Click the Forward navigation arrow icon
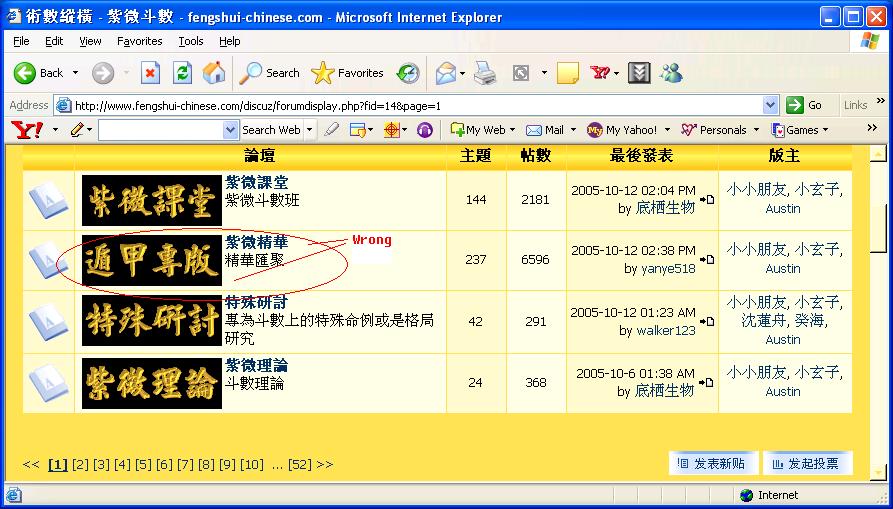The width and height of the screenshot is (893, 509). [x=103, y=73]
